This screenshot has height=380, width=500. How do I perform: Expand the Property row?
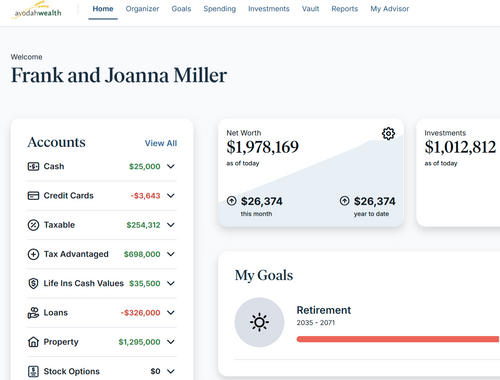pyautogui.click(x=171, y=342)
